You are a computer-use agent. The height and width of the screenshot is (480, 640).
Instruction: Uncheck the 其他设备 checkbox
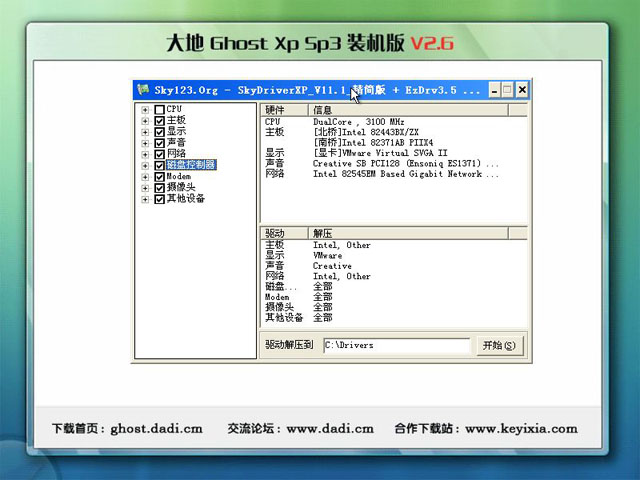point(160,199)
